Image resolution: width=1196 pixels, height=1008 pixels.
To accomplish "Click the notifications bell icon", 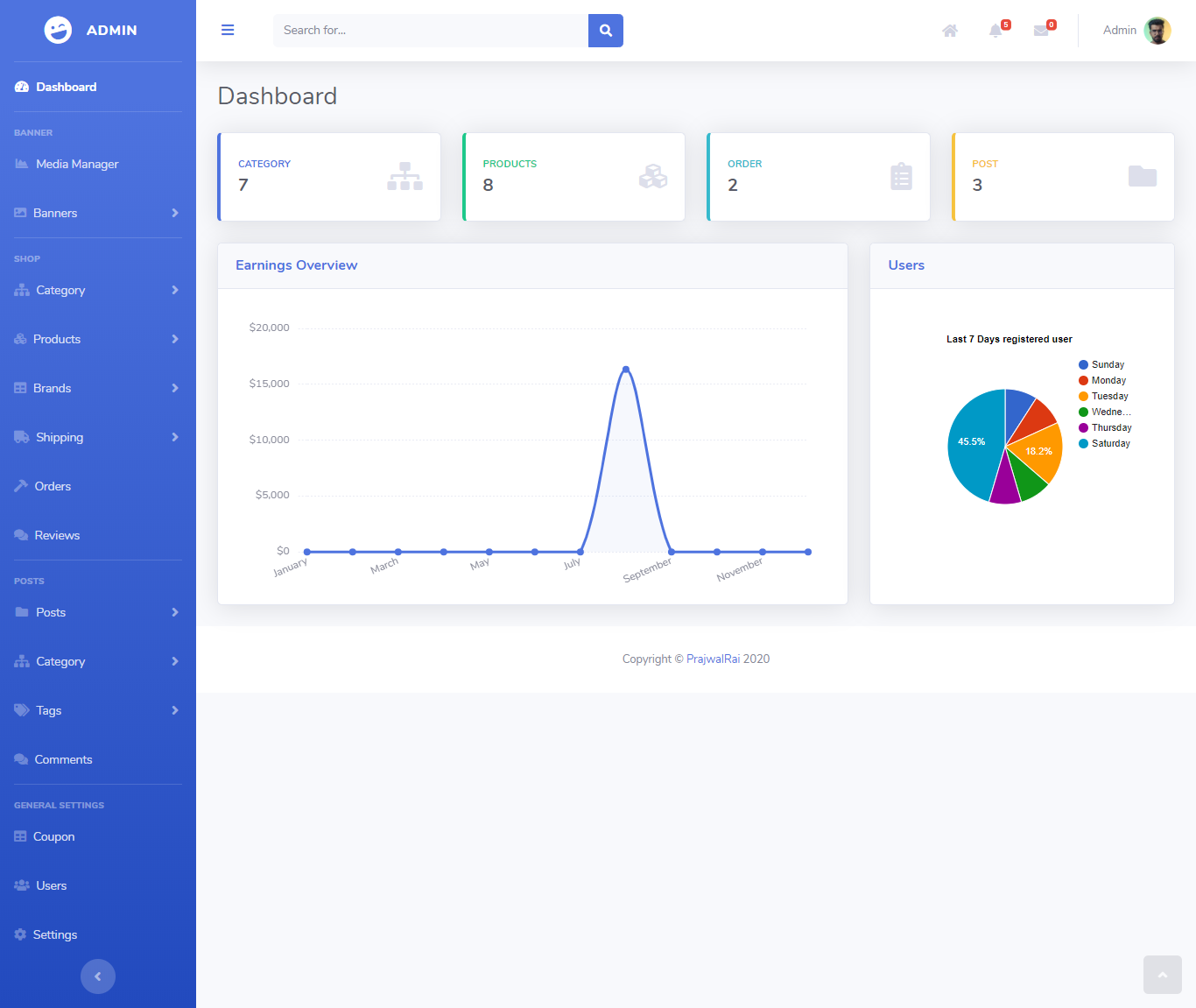I will (x=995, y=30).
